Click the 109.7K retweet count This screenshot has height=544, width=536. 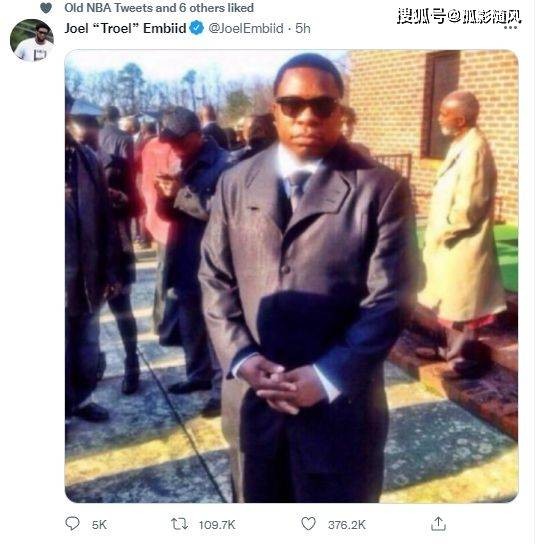(217, 525)
